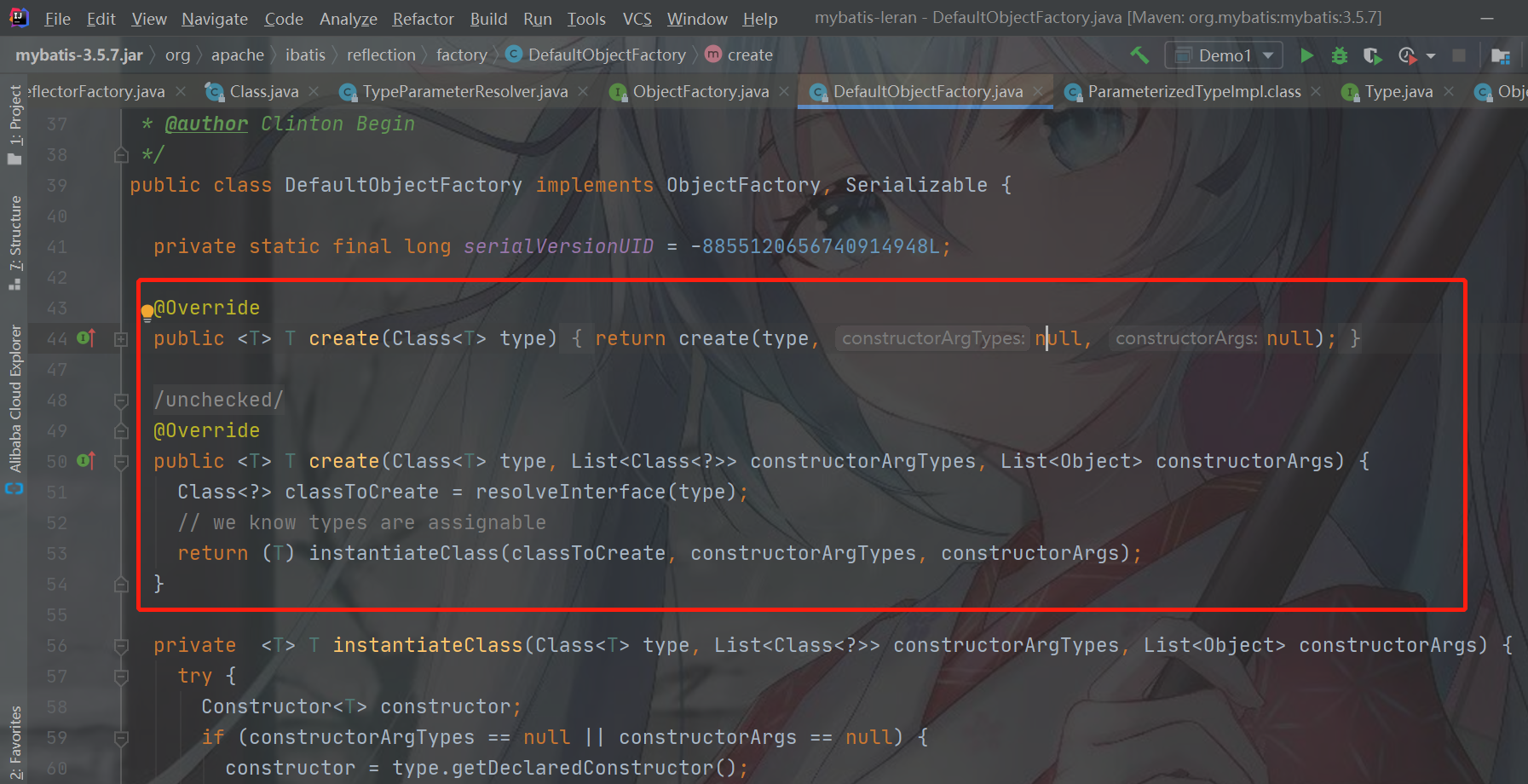Click the org breadcrumb segment
Viewport: 1528px width, 784px height.
[177, 55]
